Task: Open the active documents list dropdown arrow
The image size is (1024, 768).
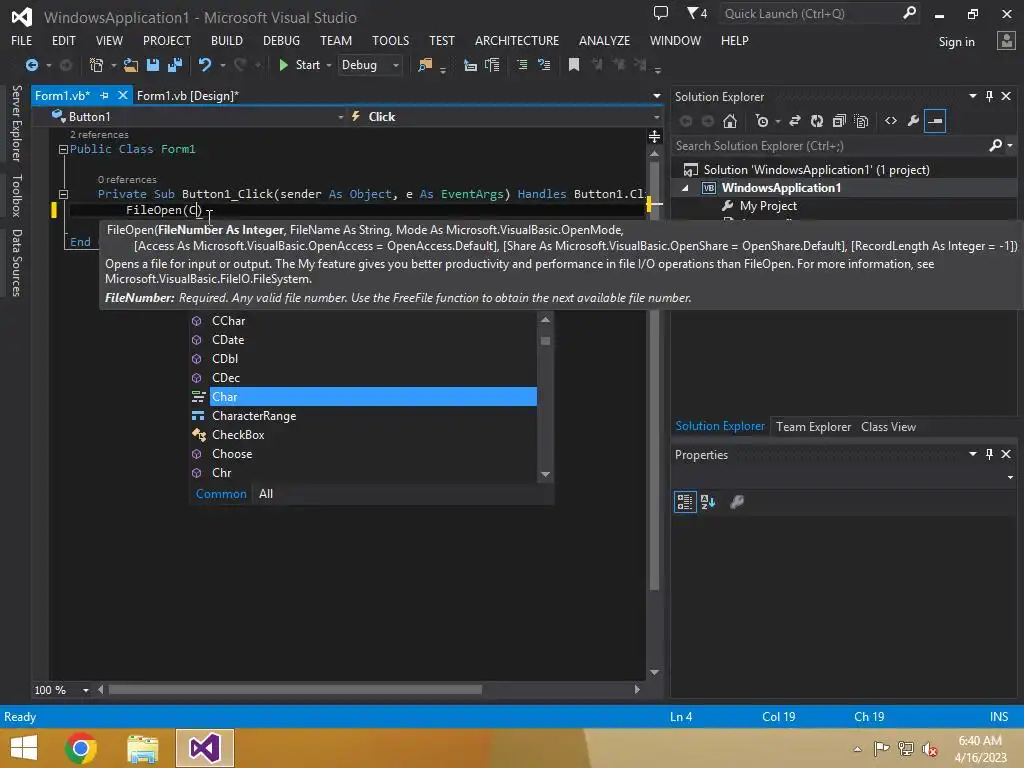Action: click(656, 96)
